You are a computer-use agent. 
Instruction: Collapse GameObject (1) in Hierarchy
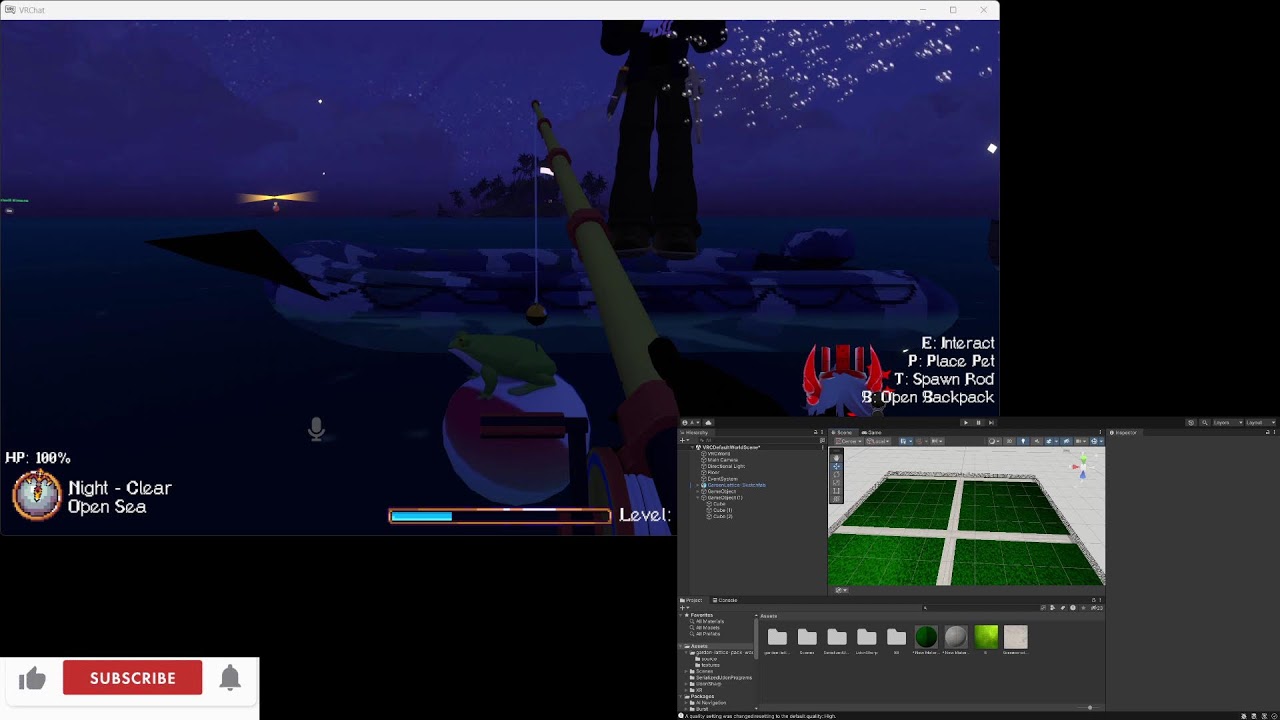point(697,497)
